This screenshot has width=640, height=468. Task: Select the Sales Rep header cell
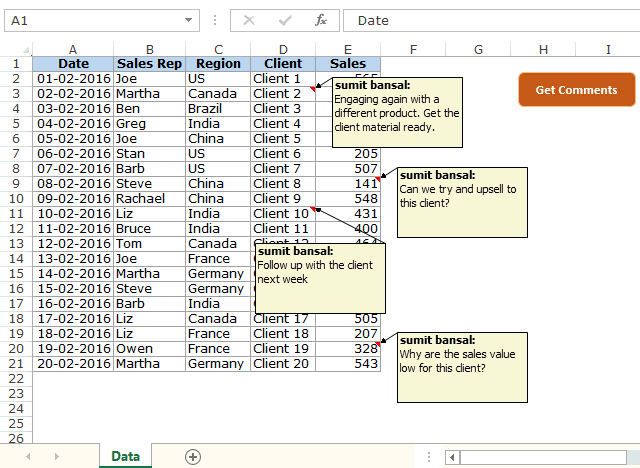pos(149,64)
